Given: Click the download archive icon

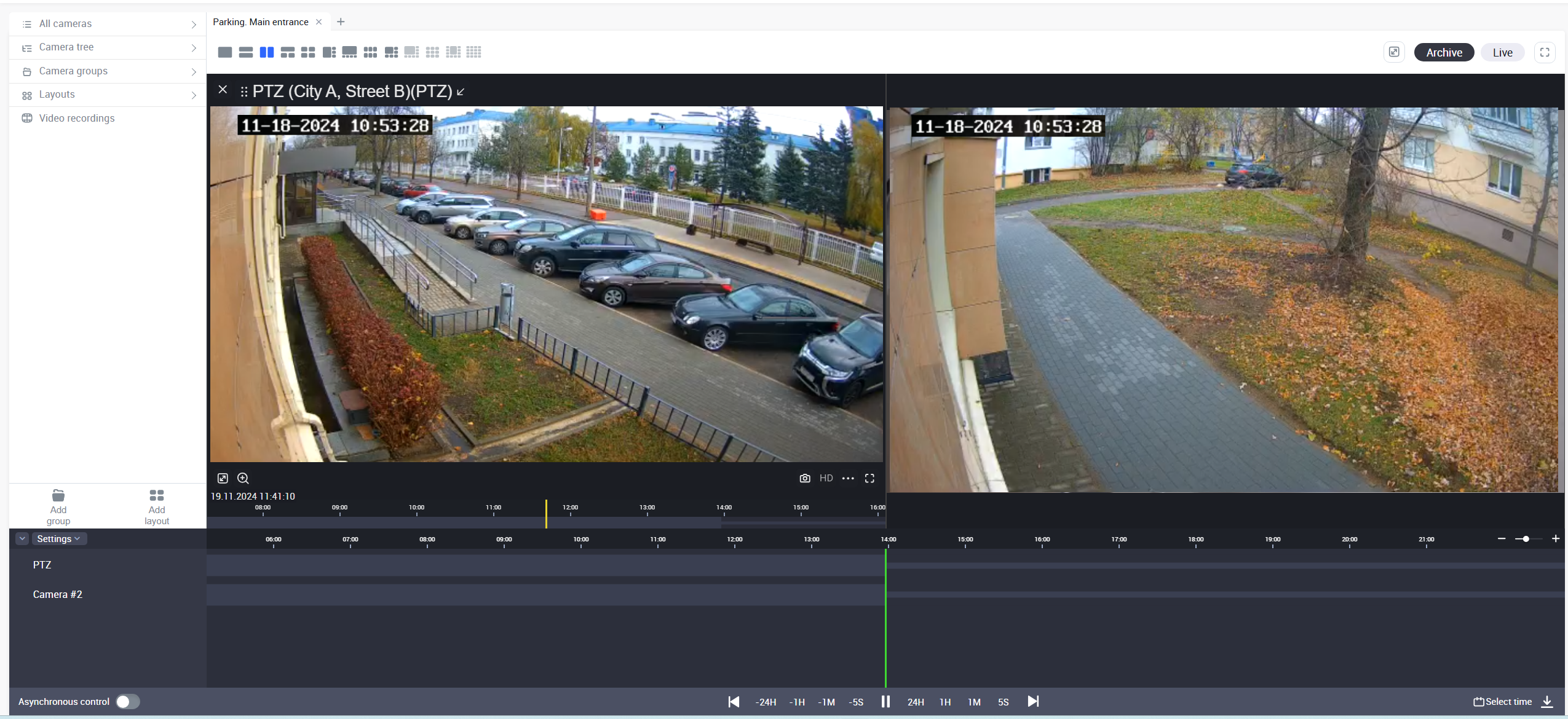Looking at the screenshot, I should (1548, 702).
